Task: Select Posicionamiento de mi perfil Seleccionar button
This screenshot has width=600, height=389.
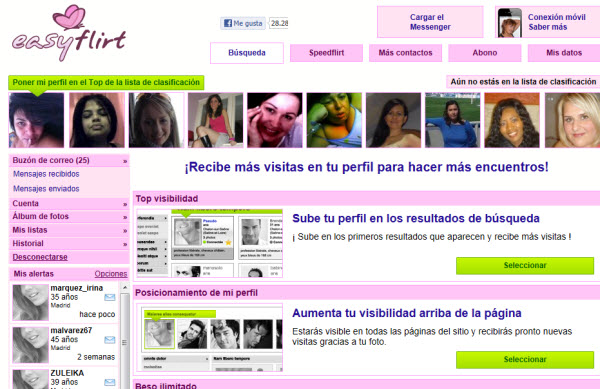Action: tap(525, 360)
